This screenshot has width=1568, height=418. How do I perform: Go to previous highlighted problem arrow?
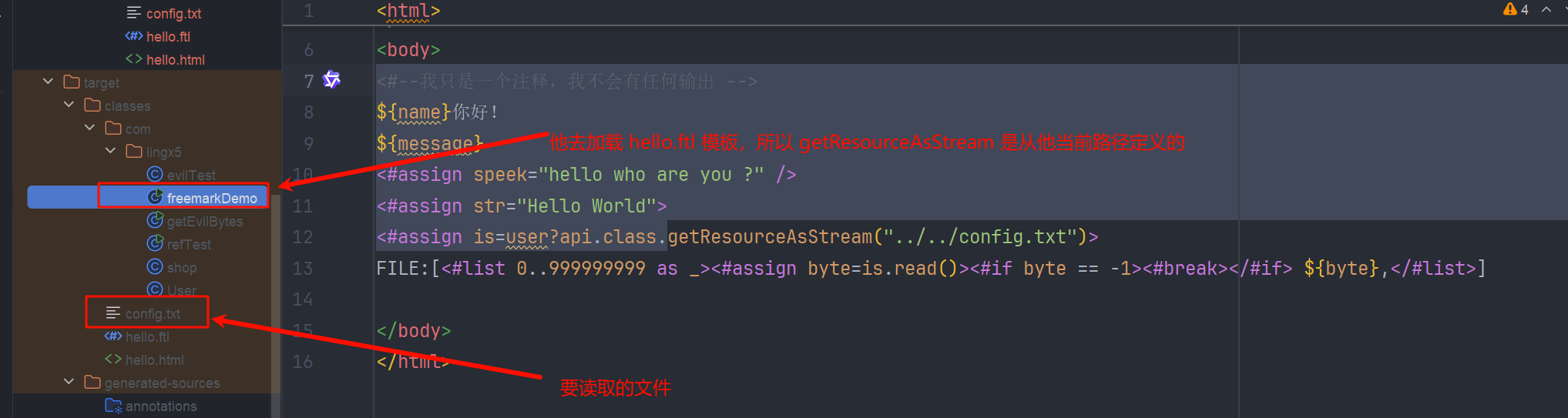(x=1546, y=9)
